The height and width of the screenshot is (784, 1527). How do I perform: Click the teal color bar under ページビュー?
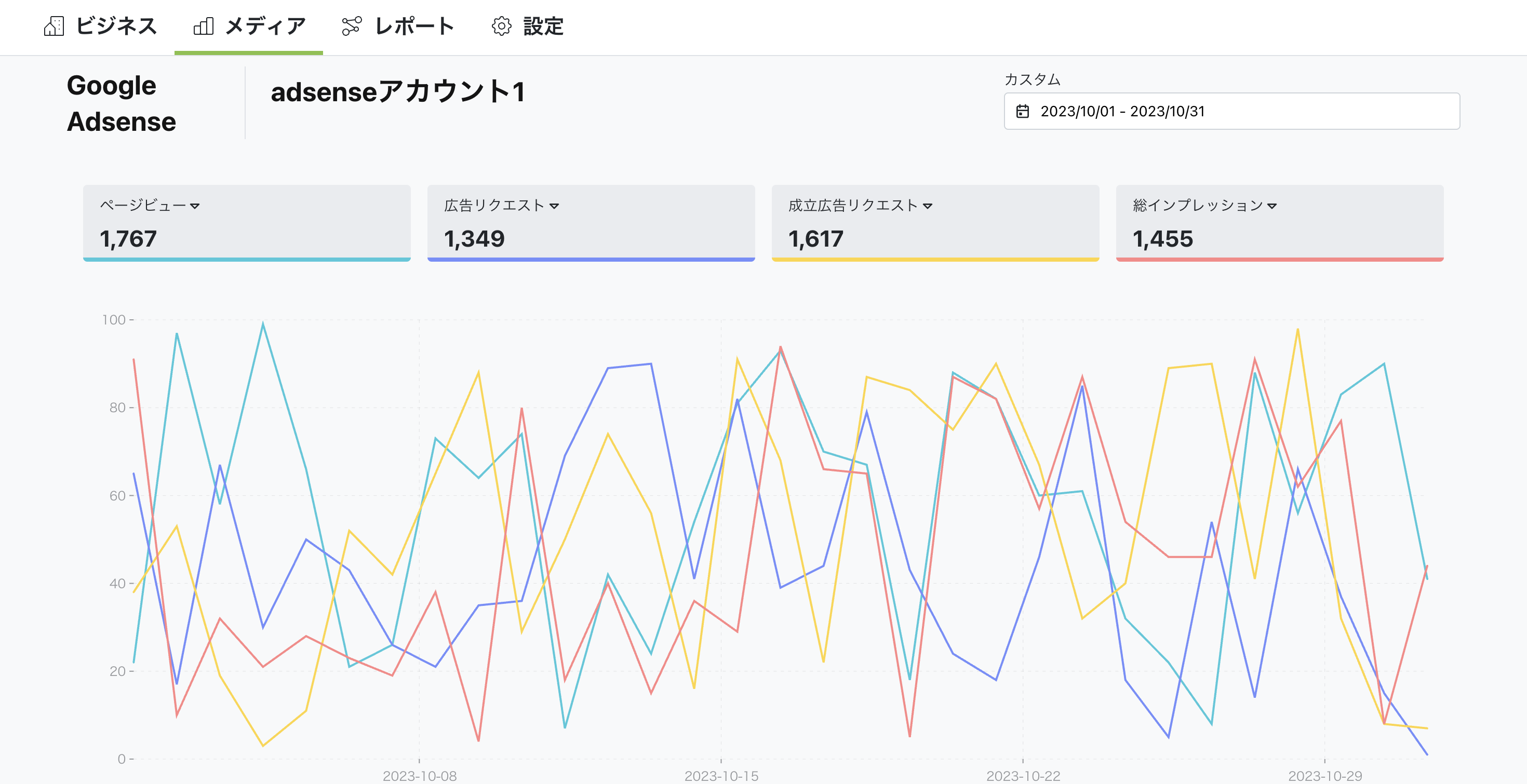247,259
